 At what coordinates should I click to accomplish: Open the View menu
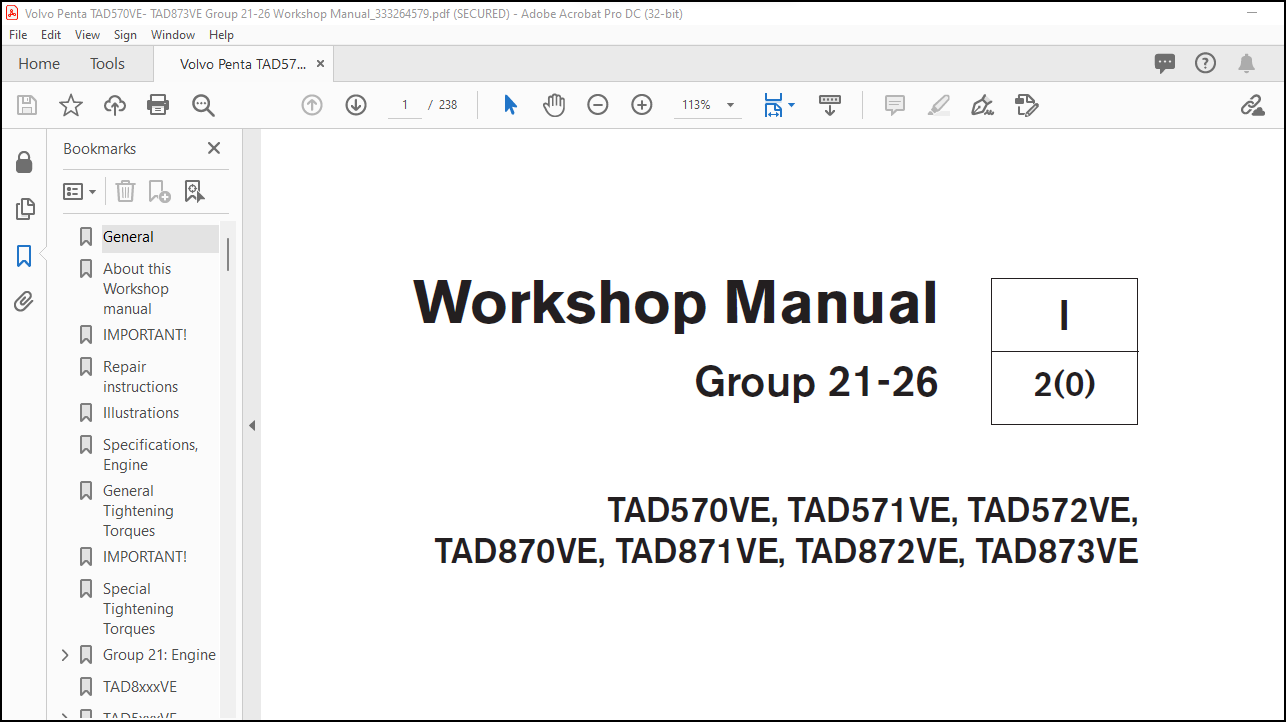tap(88, 34)
